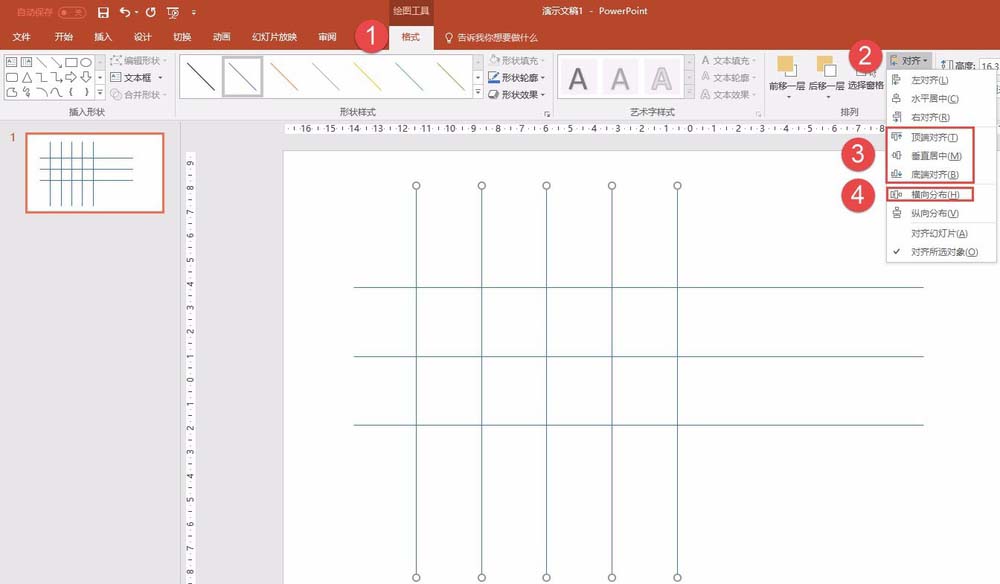Open 选择窗格 selection pane
This screenshot has height=584, width=1000.
click(x=865, y=85)
